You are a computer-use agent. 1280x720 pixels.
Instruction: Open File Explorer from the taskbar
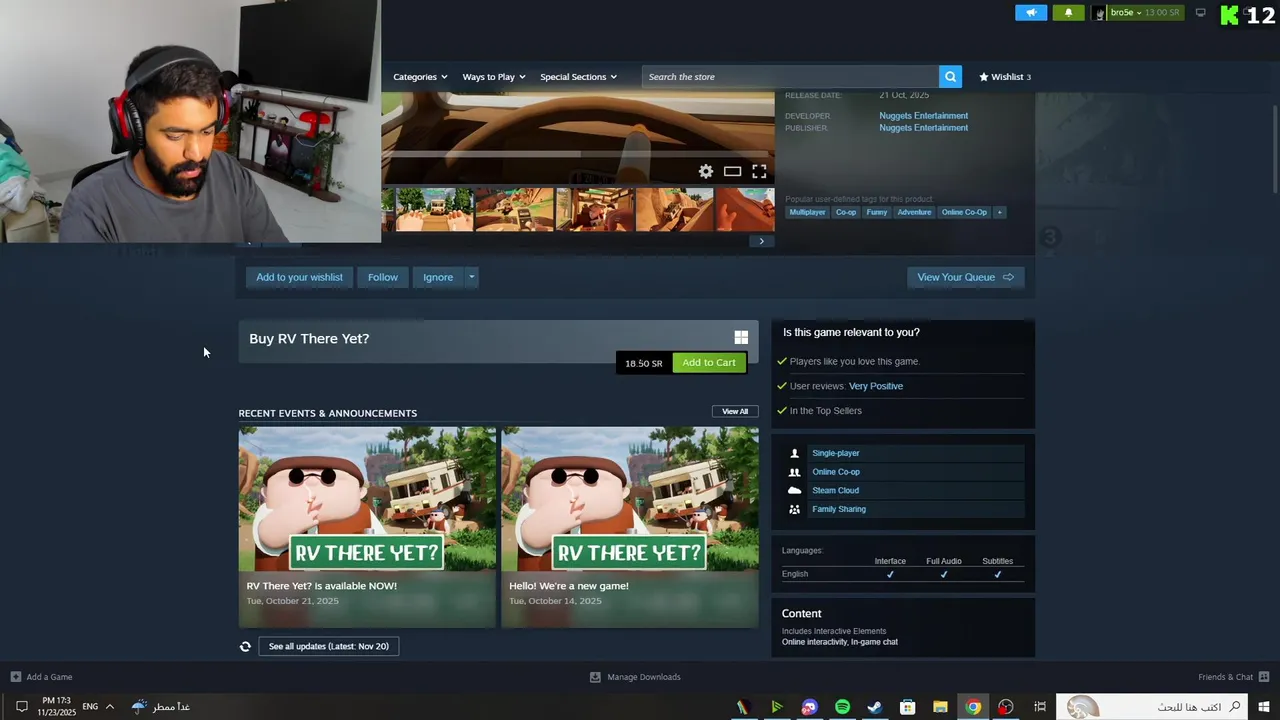(x=940, y=707)
